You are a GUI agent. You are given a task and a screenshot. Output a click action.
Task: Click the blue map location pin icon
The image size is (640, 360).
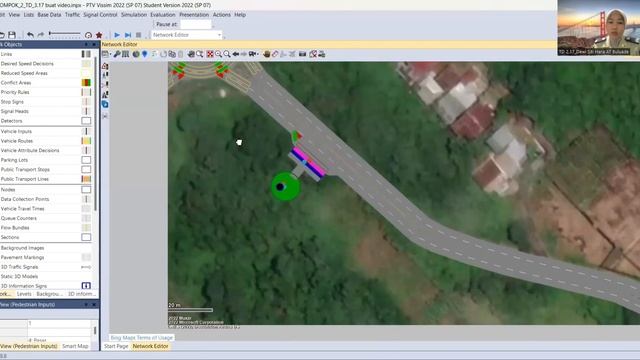click(x=144, y=54)
